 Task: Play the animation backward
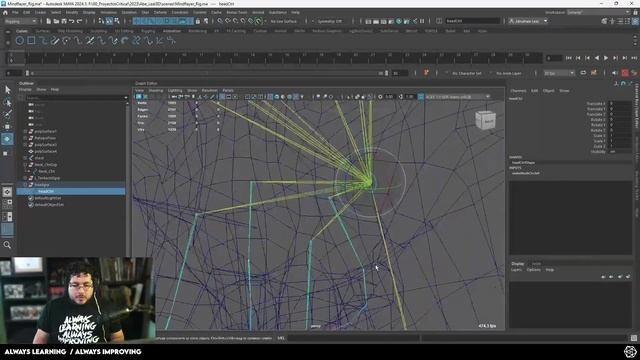pos(597,58)
